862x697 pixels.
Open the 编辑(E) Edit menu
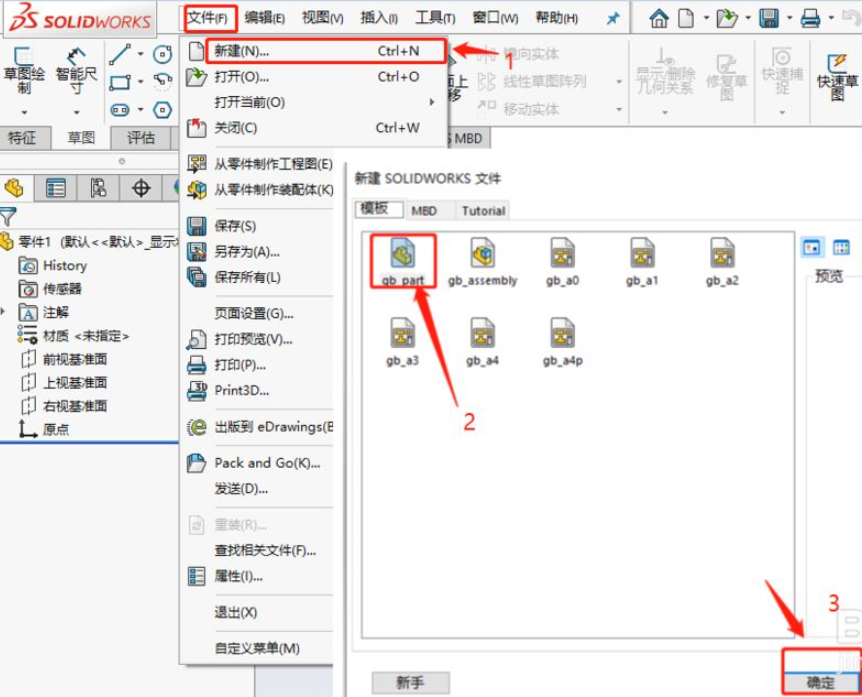tap(264, 18)
